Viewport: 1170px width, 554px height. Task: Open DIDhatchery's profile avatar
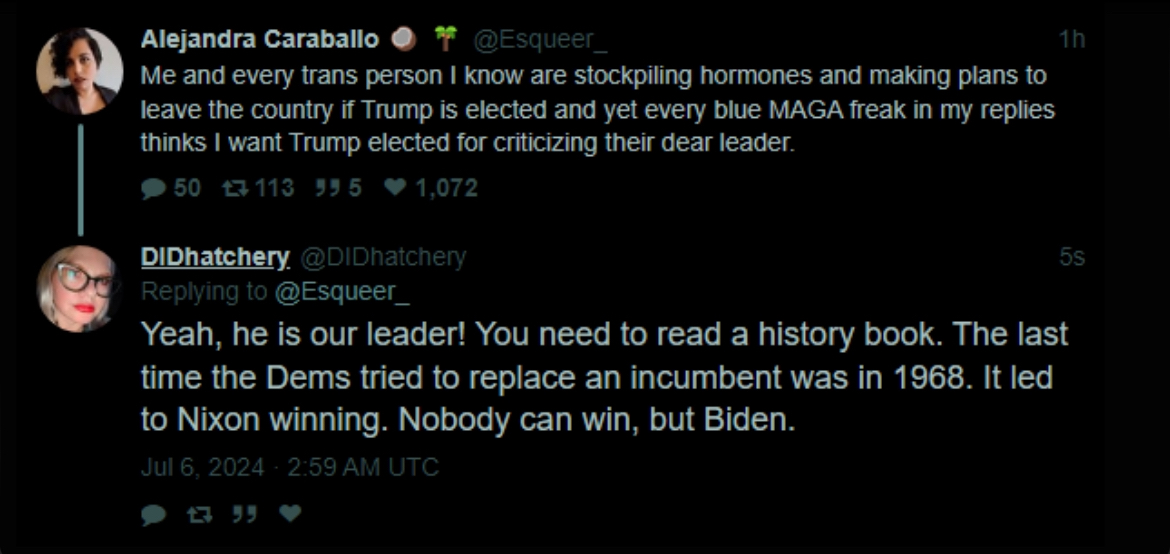(79, 288)
